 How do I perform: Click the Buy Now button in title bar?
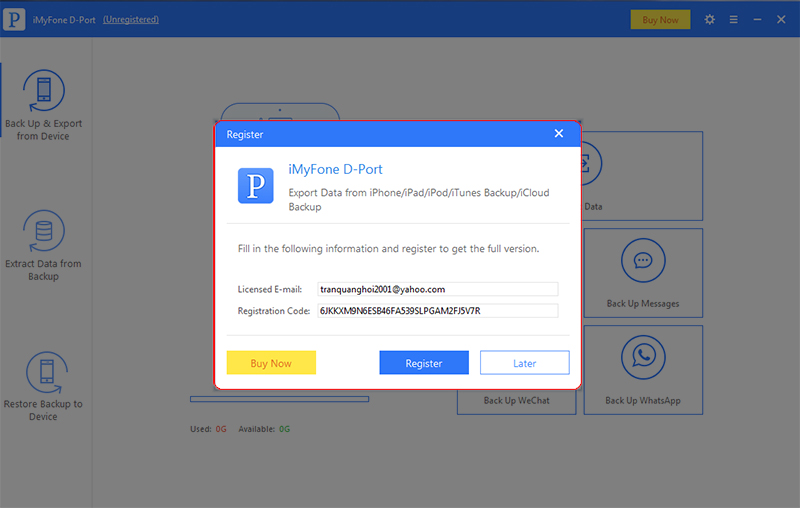coord(660,20)
